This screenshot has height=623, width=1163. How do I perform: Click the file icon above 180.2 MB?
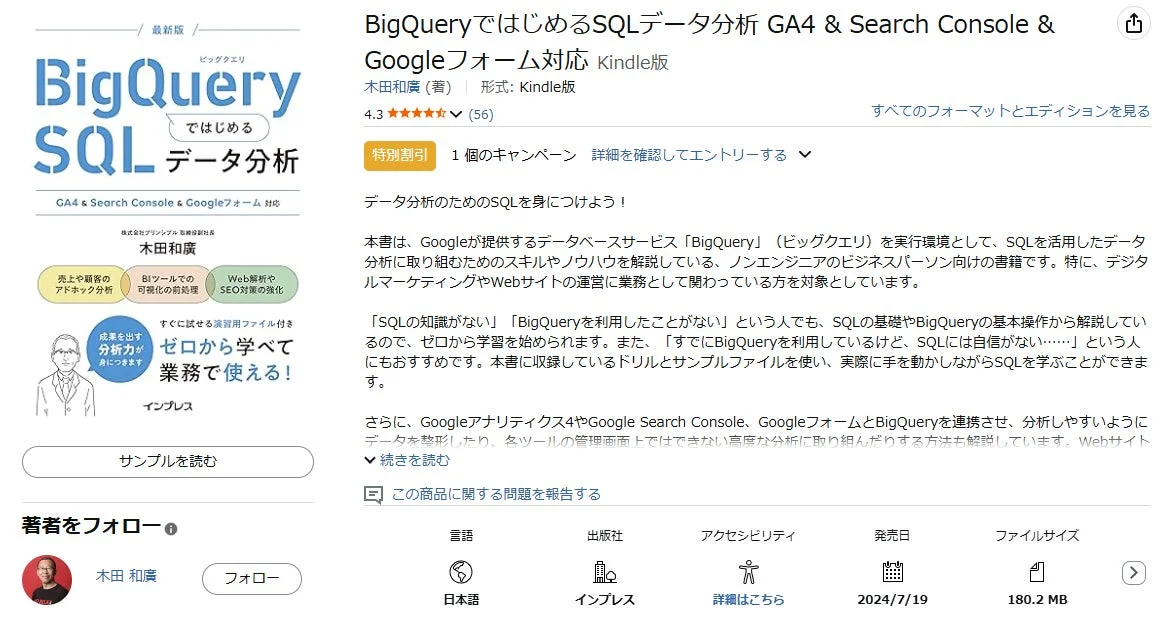pyautogui.click(x=1036, y=572)
